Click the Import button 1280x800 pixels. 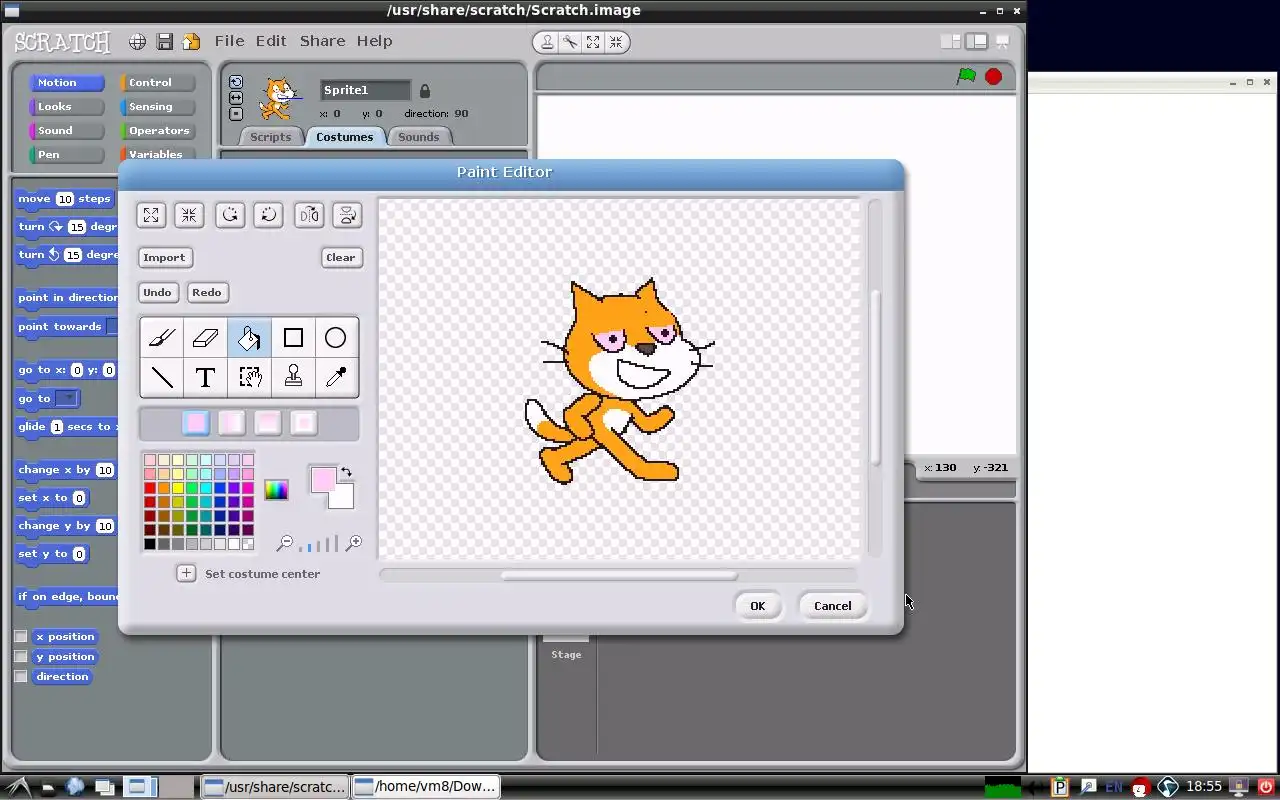164,257
